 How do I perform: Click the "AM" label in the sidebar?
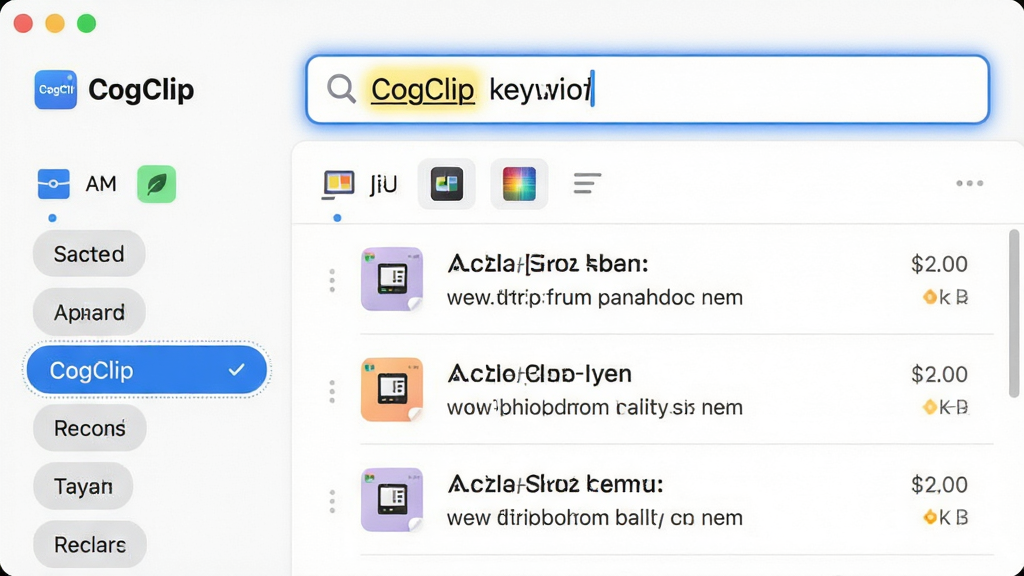point(101,184)
